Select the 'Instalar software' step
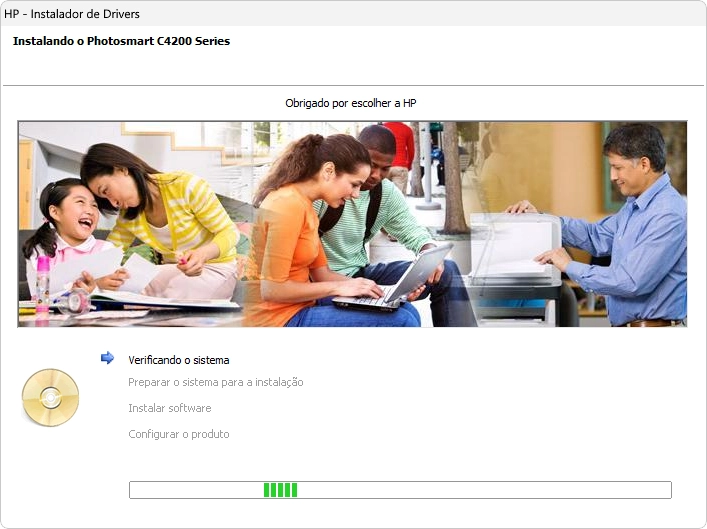This screenshot has width=707, height=529. point(170,408)
